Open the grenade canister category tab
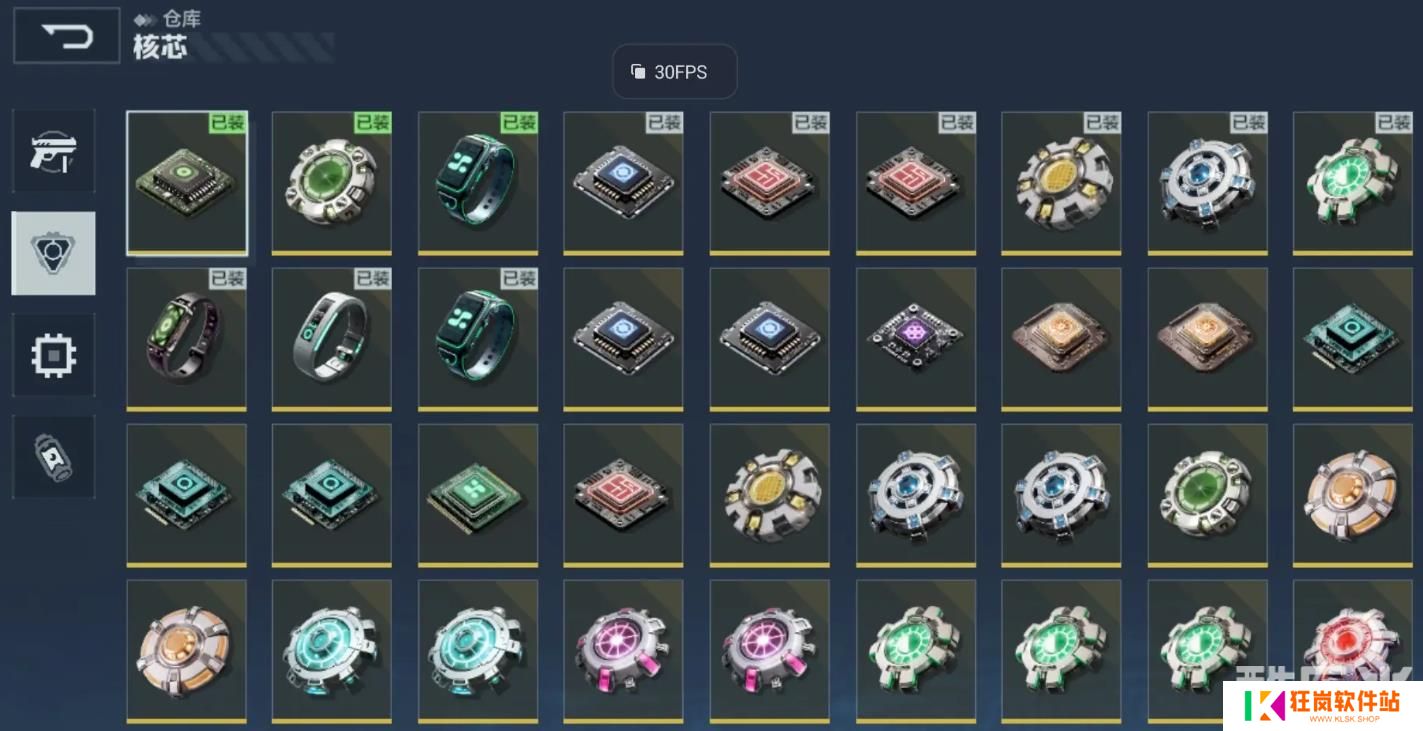Viewport: 1423px width, 731px height. (x=54, y=457)
